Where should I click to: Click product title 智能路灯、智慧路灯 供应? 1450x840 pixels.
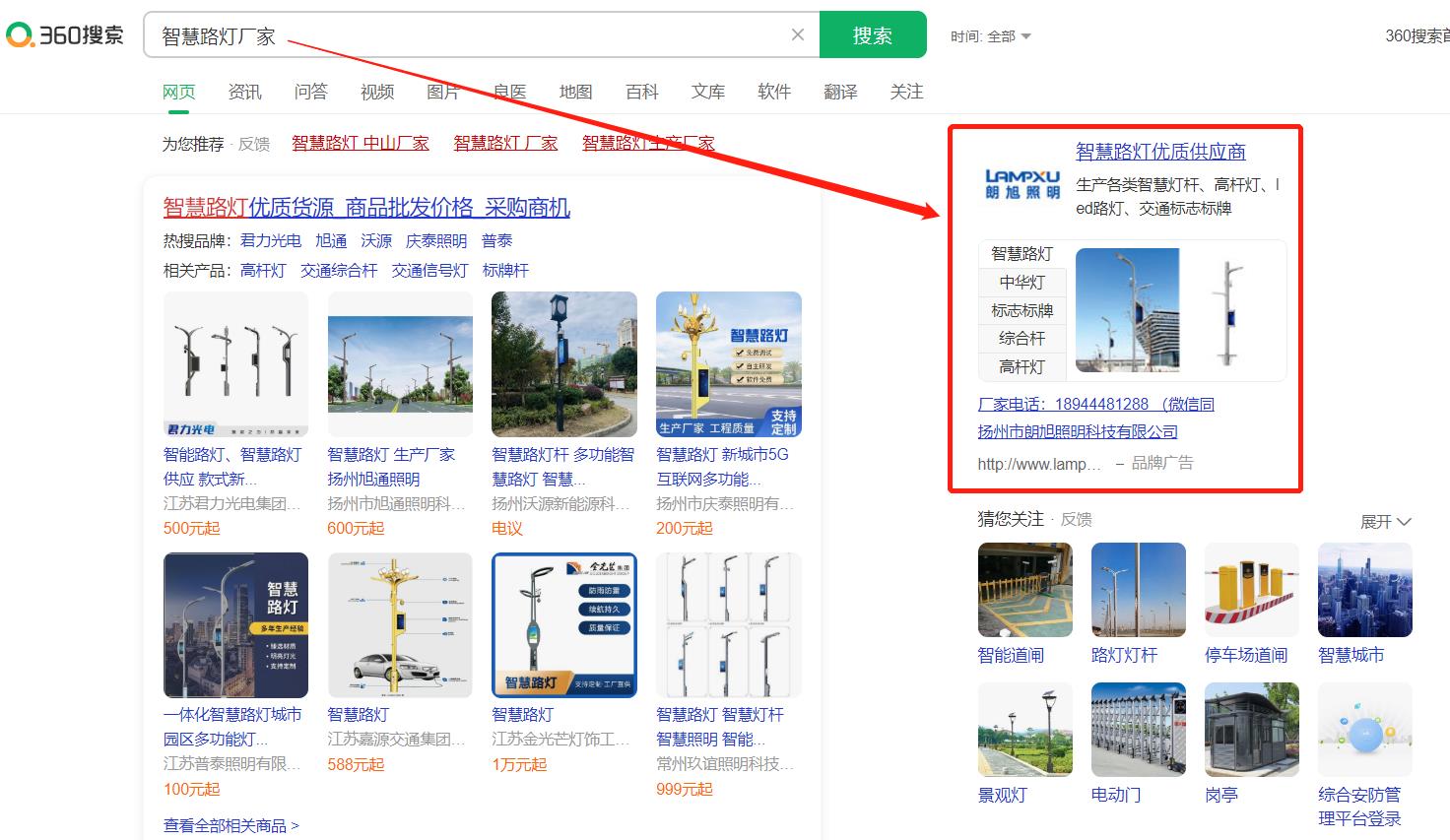pyautogui.click(x=232, y=467)
